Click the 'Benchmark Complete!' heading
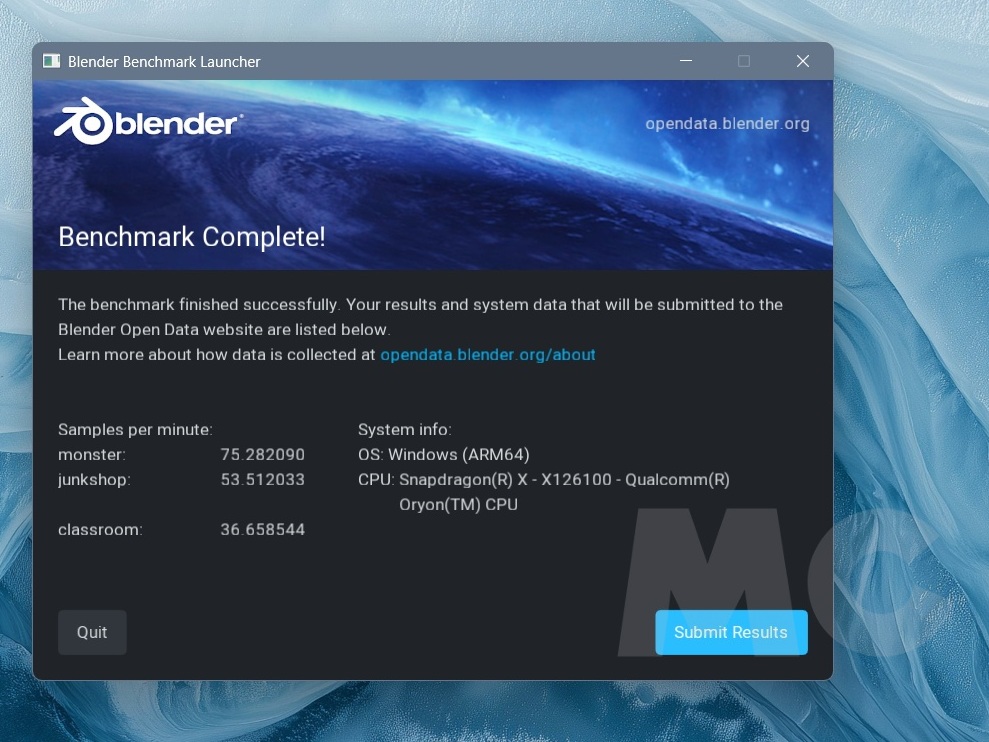The height and width of the screenshot is (742, 989). (192, 237)
